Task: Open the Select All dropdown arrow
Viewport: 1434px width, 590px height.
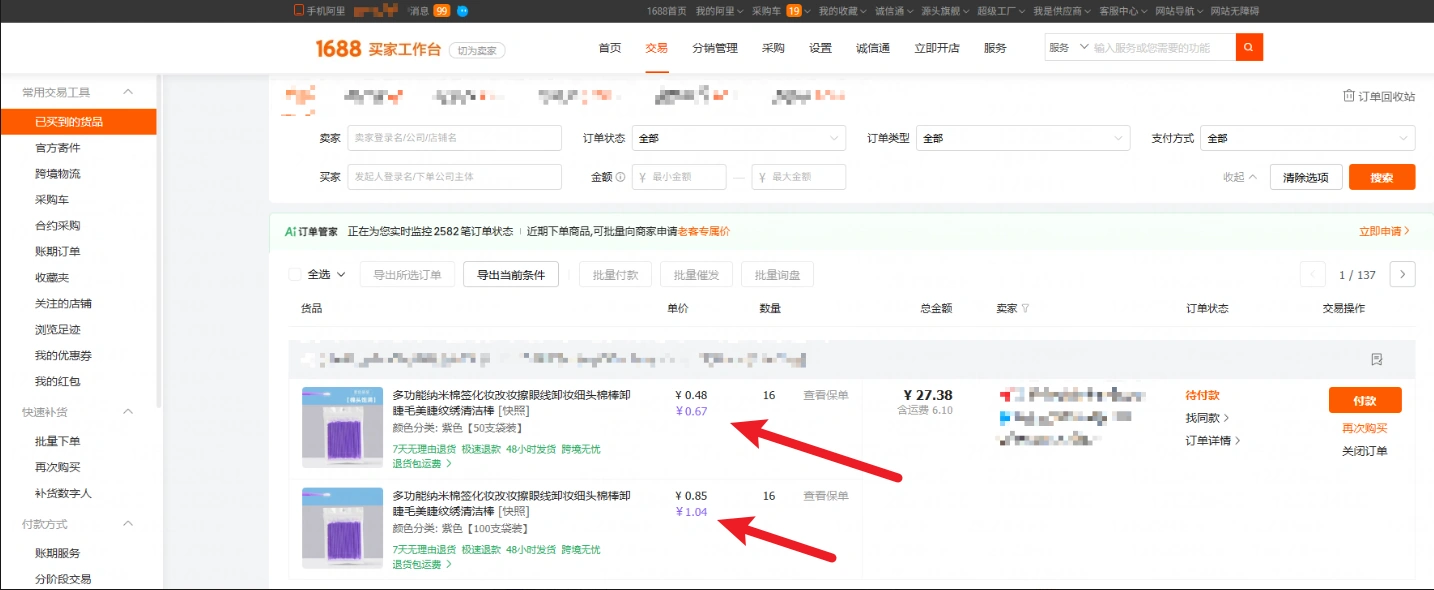Action: point(341,274)
